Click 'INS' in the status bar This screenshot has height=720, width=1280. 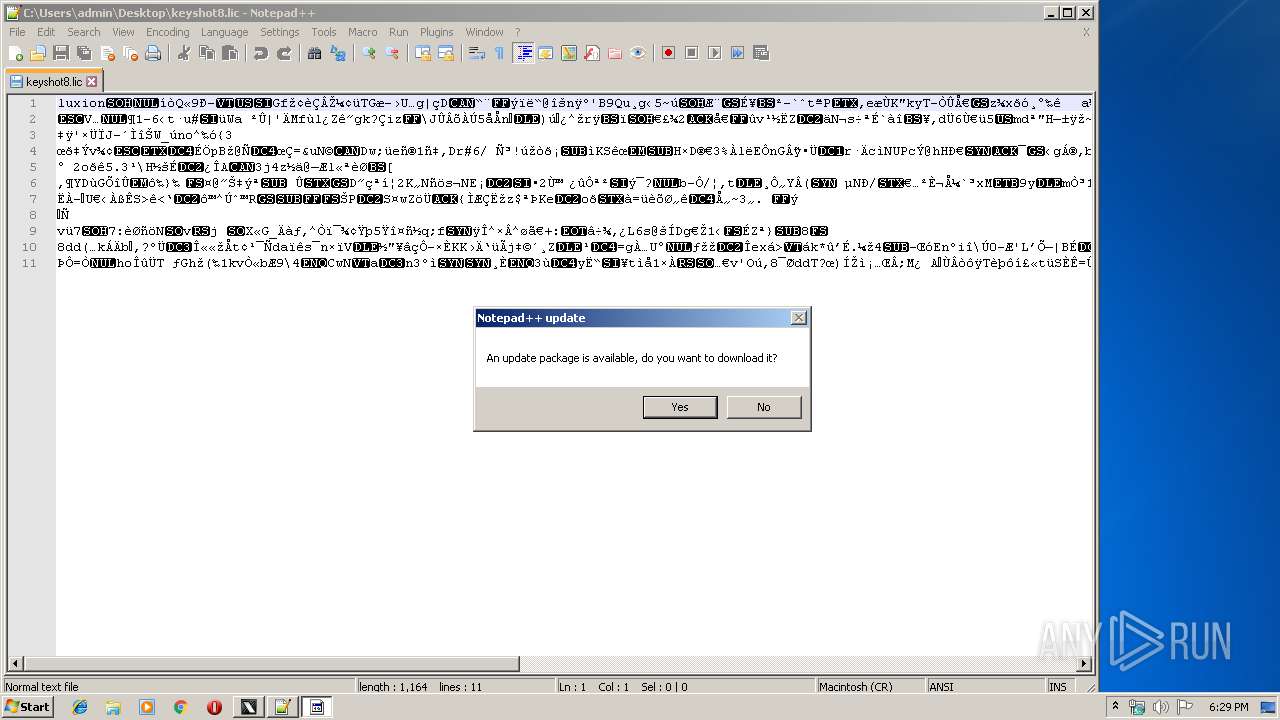(x=1057, y=687)
